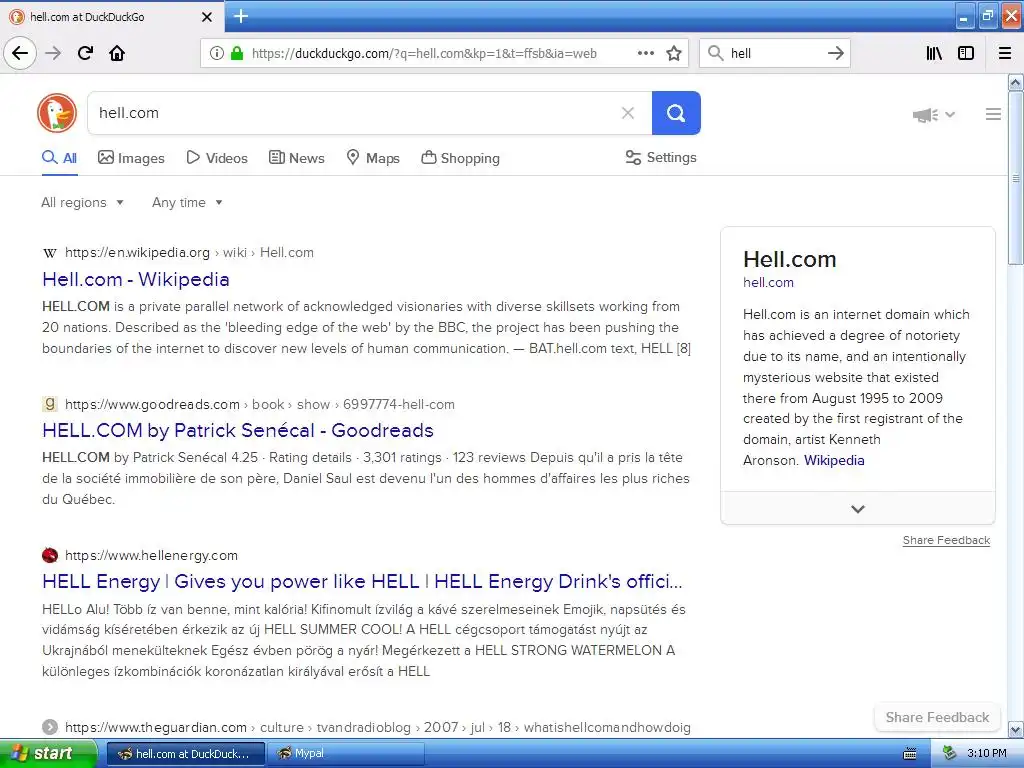Viewport: 1024px width, 768px height.
Task: Run search with blue magnifier button
Action: coord(676,113)
